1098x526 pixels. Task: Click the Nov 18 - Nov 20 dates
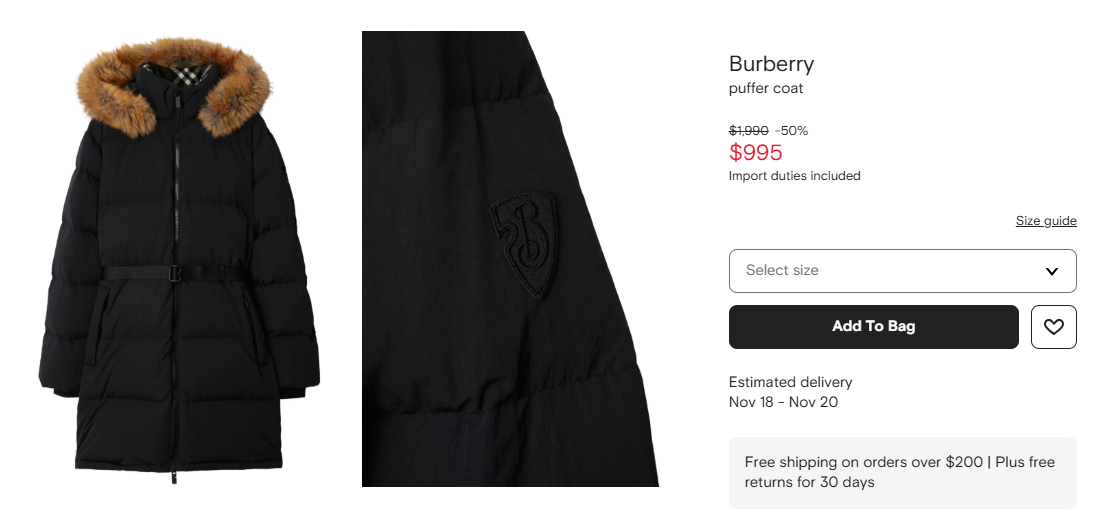coord(783,402)
